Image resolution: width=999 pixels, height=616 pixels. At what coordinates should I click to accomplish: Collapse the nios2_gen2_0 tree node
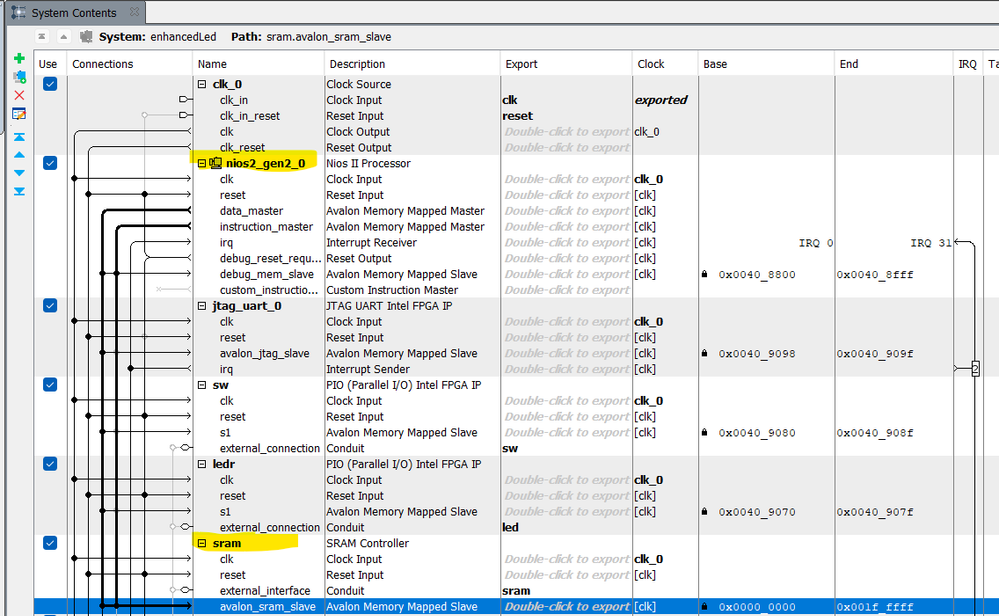pyautogui.click(x=202, y=163)
